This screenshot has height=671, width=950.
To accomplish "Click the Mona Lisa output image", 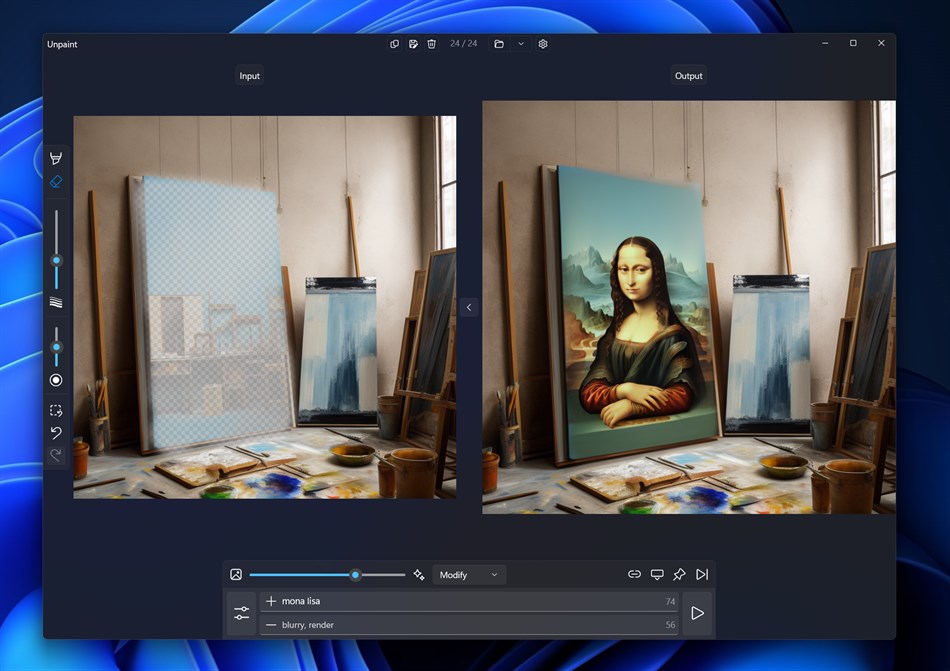I will click(689, 307).
